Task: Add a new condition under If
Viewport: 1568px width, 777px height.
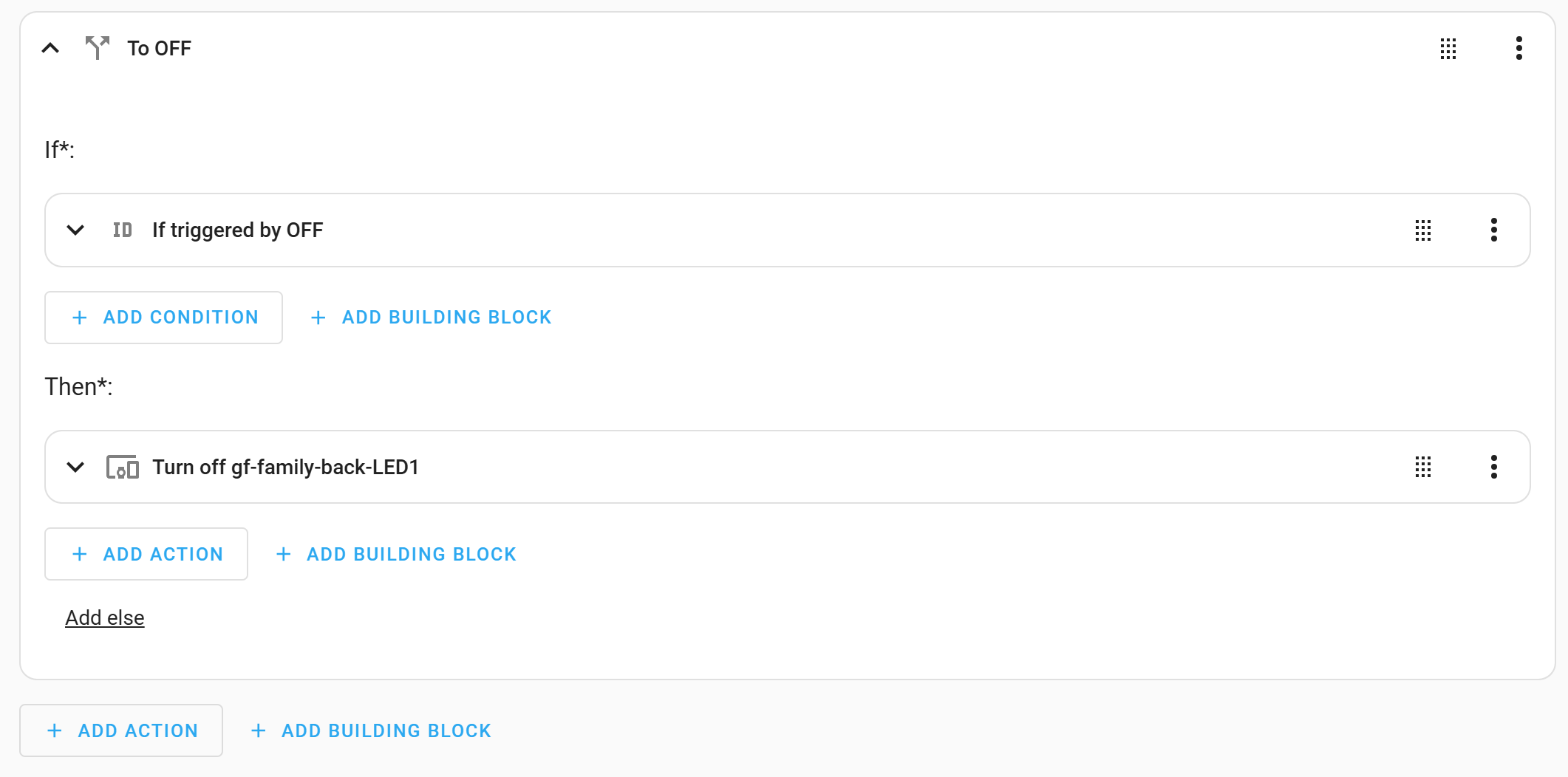Action: pyautogui.click(x=163, y=318)
